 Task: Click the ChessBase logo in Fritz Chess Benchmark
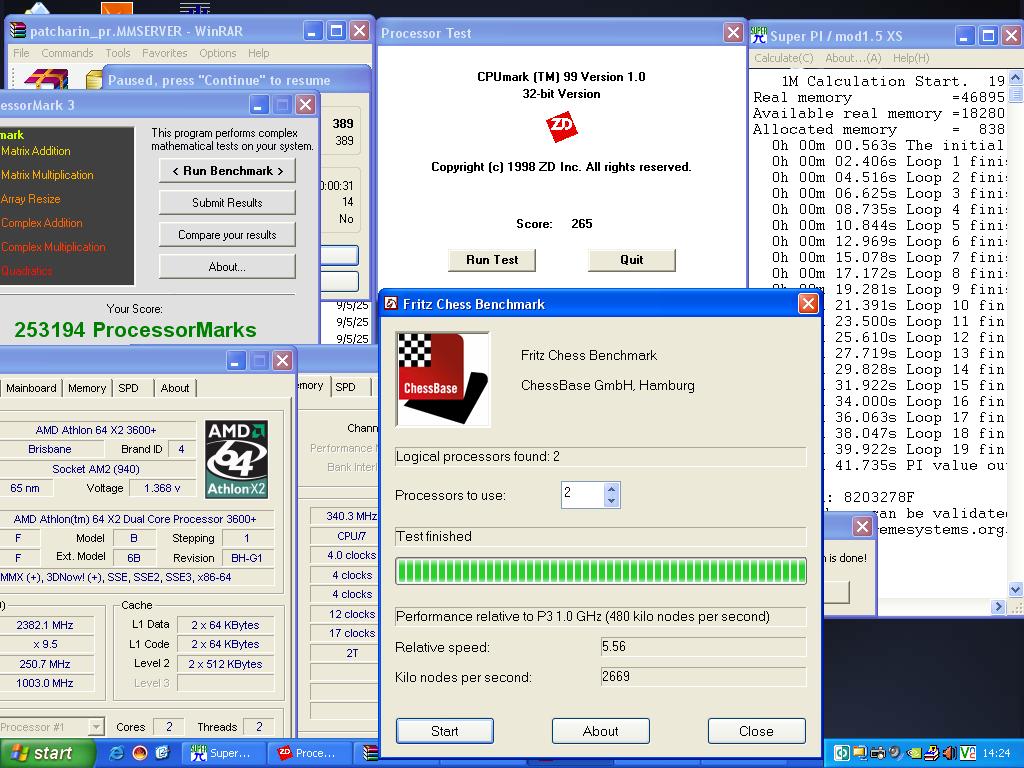point(443,379)
